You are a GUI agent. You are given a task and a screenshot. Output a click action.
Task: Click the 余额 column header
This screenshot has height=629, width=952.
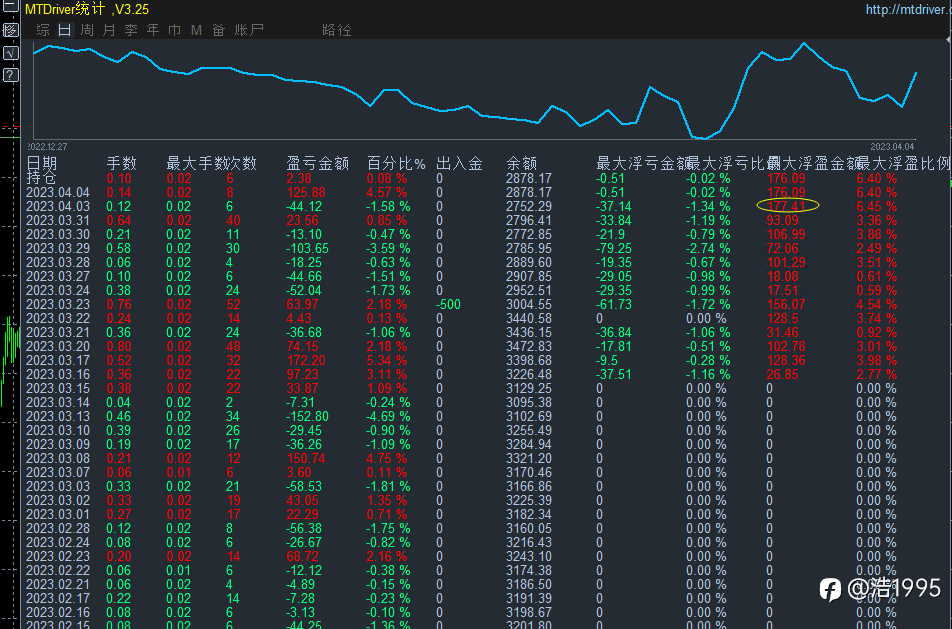pos(522,163)
